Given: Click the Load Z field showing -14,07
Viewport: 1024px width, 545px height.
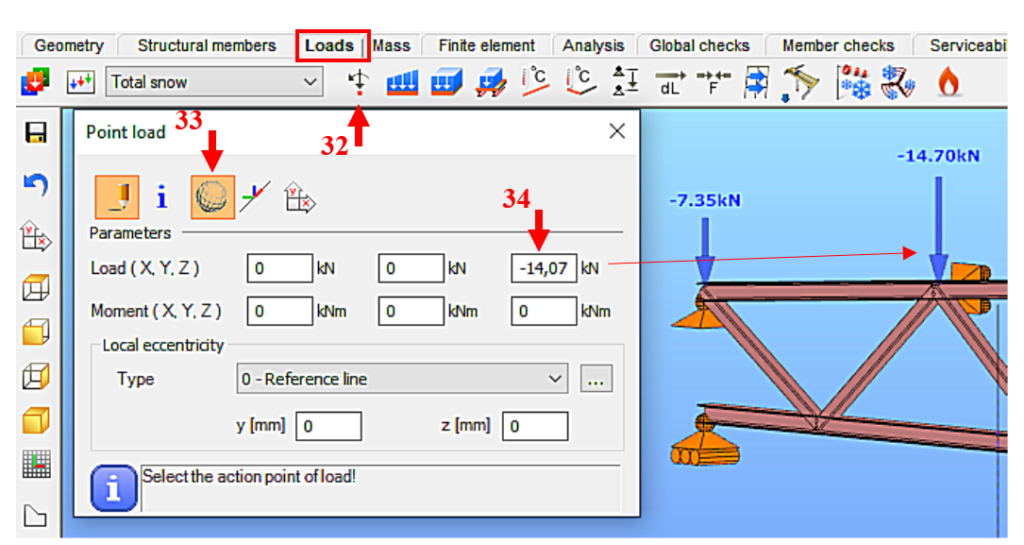Looking at the screenshot, I should coord(544,268).
